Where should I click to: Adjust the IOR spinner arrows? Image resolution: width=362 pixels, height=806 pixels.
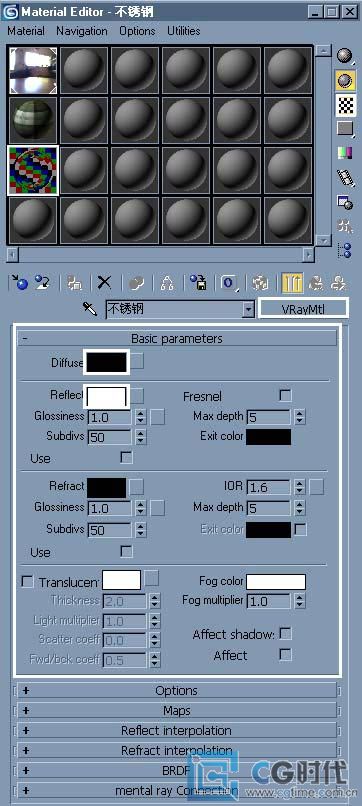(x=300, y=487)
